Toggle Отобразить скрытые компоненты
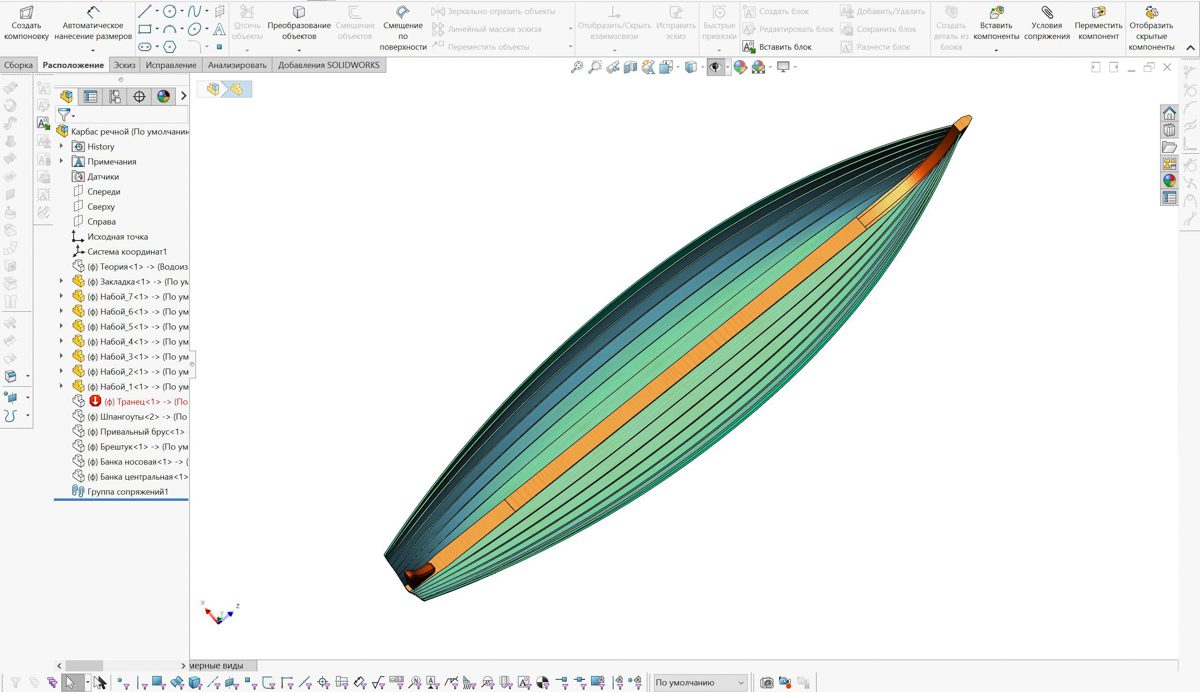This screenshot has width=1200, height=692. click(x=1151, y=24)
